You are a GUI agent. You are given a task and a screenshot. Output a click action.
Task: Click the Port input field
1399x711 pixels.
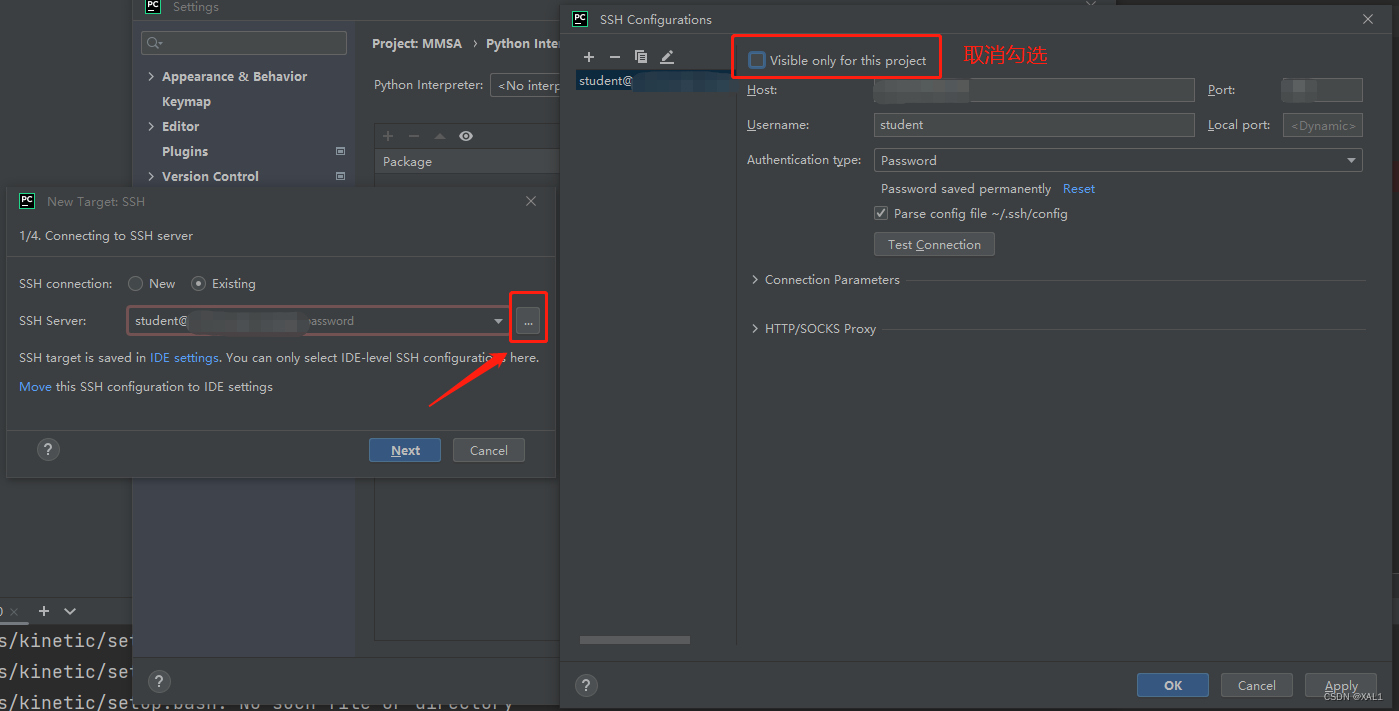click(x=1322, y=90)
